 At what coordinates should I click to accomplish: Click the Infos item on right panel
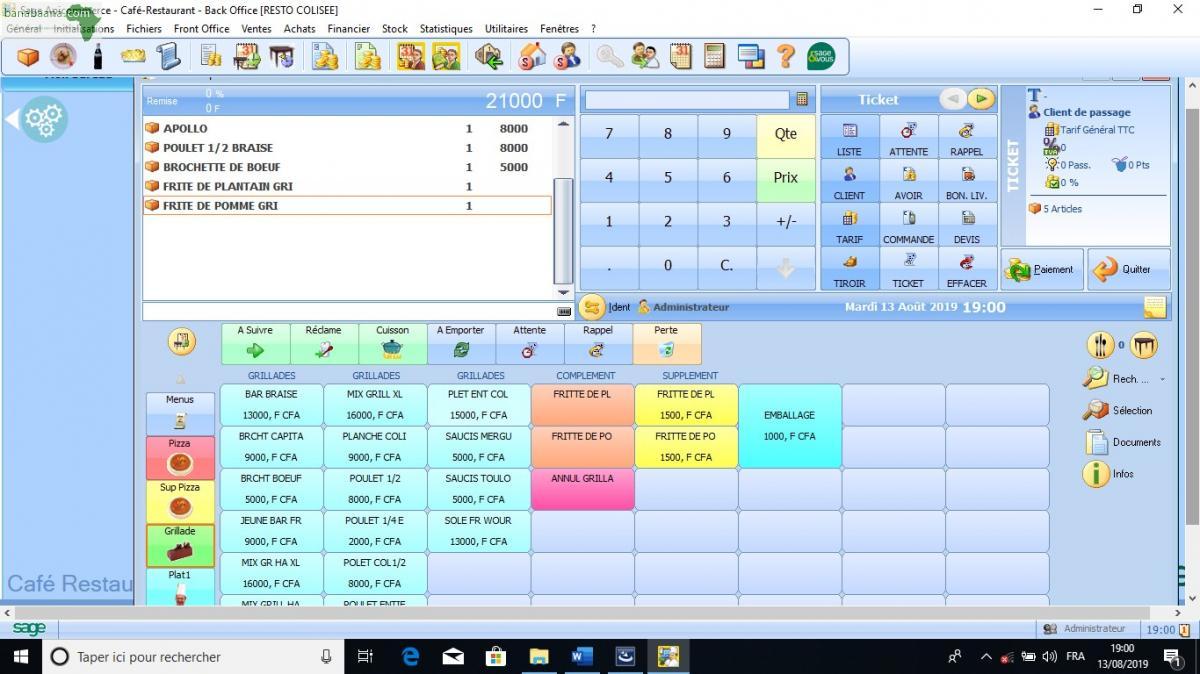[1109, 474]
